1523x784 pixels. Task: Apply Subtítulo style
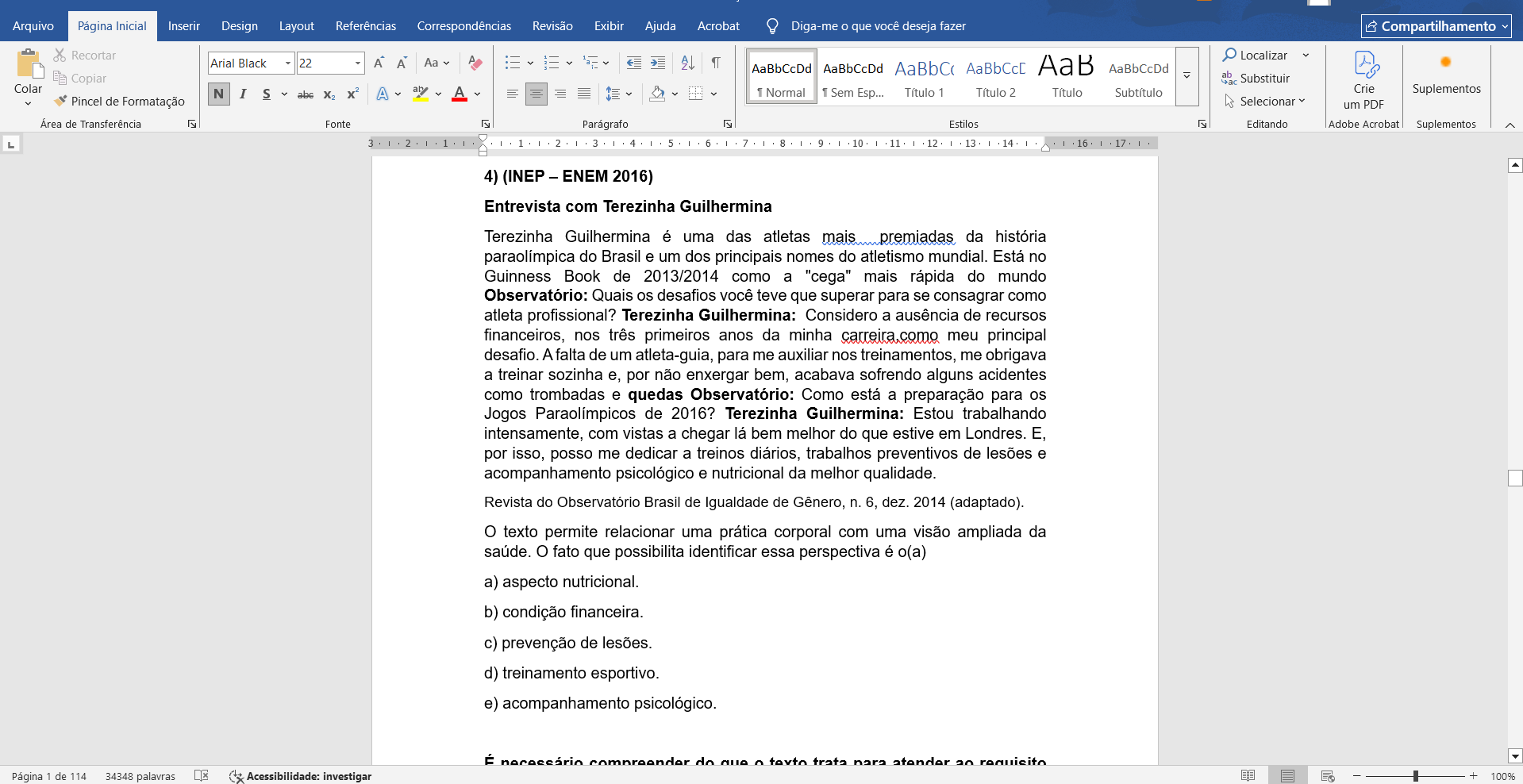[x=1139, y=76]
